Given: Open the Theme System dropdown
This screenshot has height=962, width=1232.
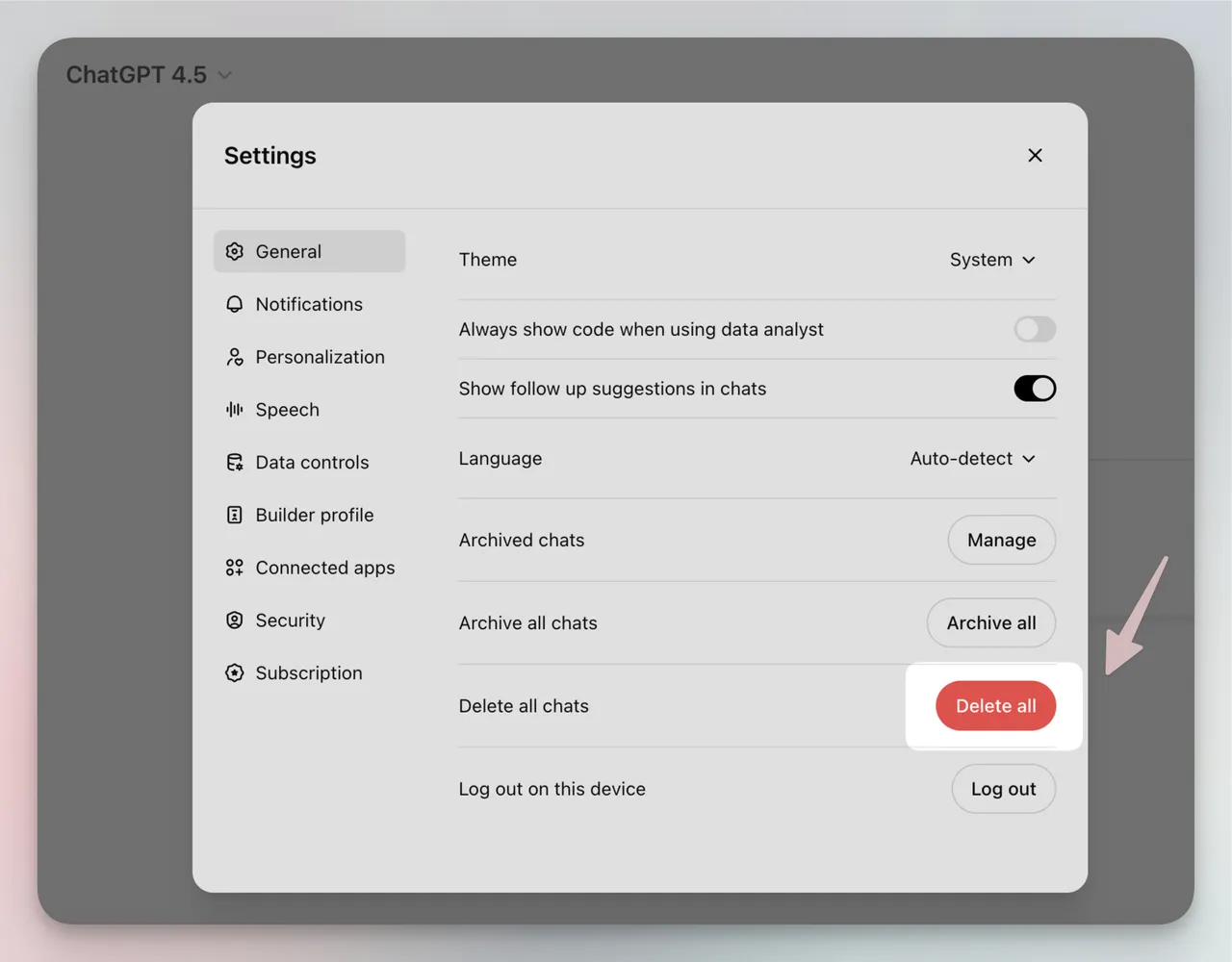Looking at the screenshot, I should pyautogui.click(x=992, y=260).
